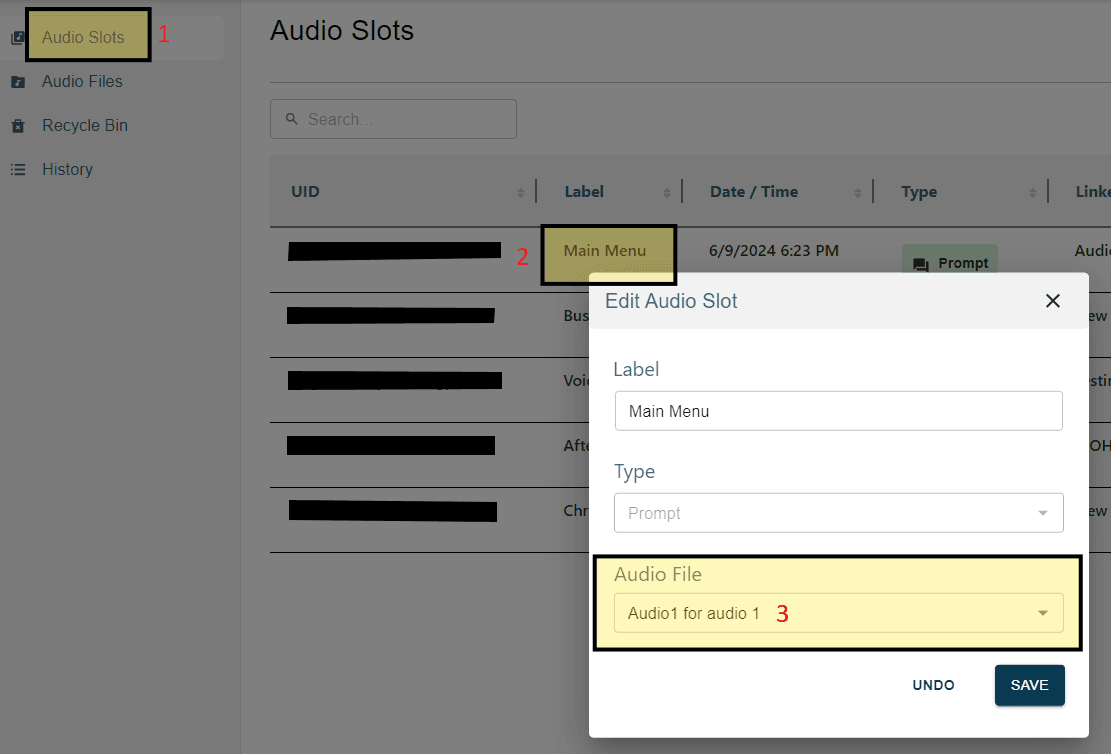The width and height of the screenshot is (1111, 754).
Task: Click the Recycle Bin trash icon
Action: tap(18, 125)
